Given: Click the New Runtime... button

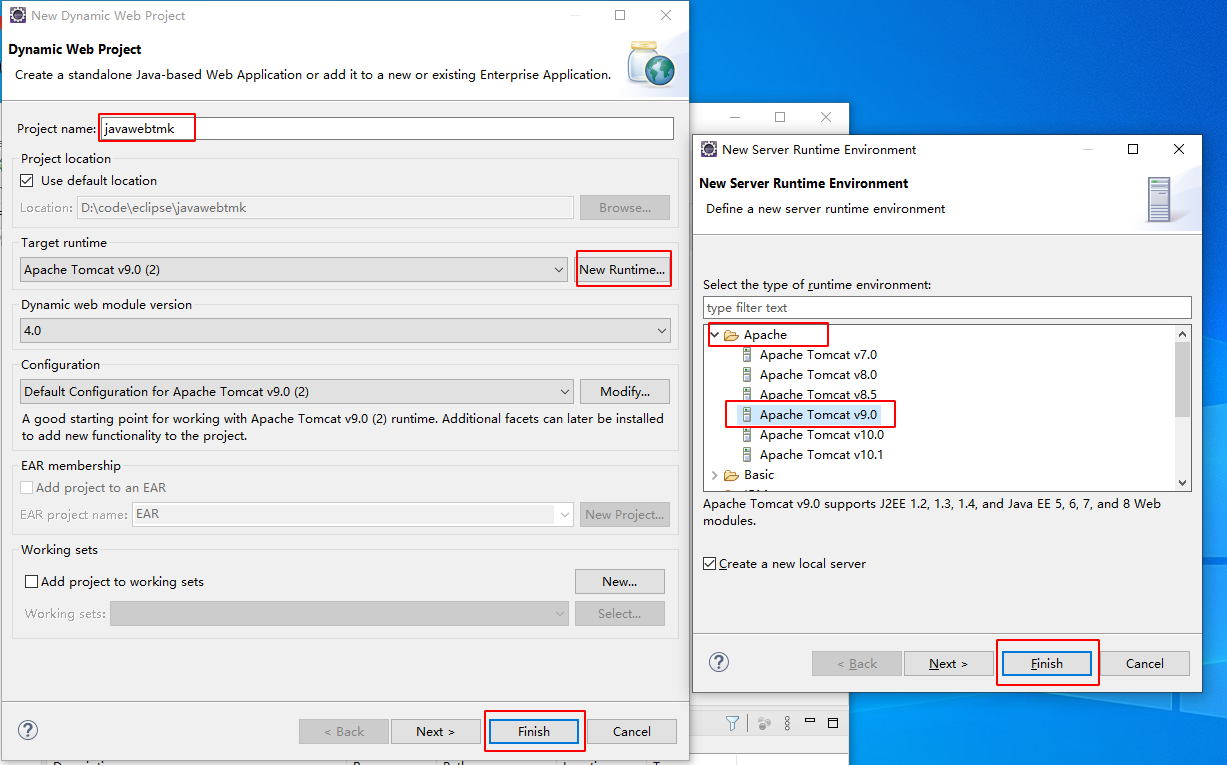Looking at the screenshot, I should (x=622, y=270).
